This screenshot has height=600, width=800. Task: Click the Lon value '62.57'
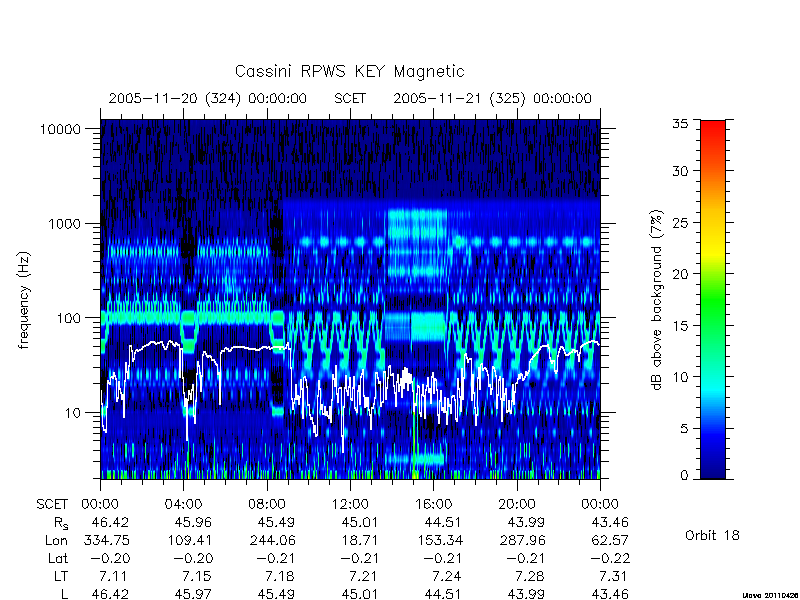tap(610, 540)
